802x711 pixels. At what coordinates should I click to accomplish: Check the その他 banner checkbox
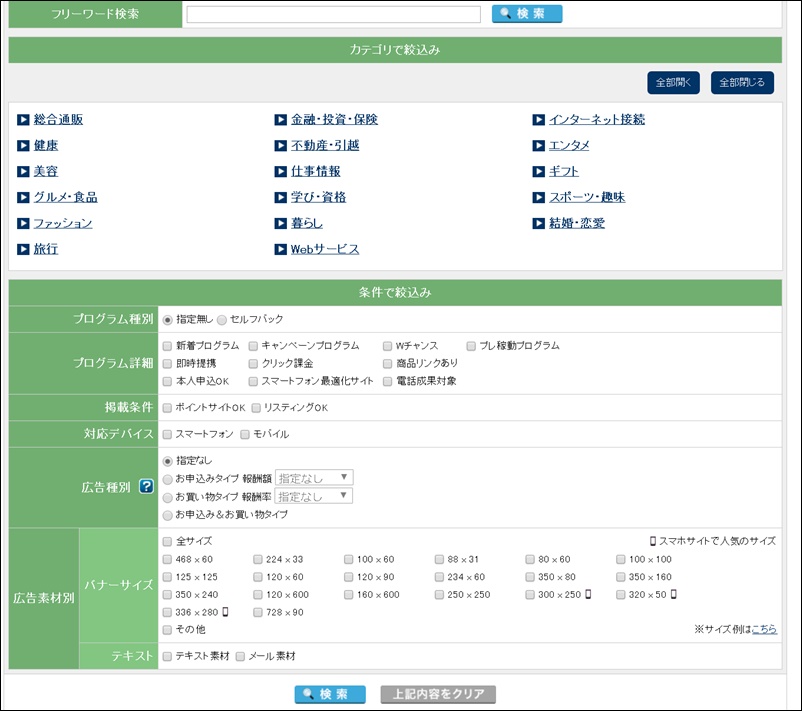coord(167,630)
